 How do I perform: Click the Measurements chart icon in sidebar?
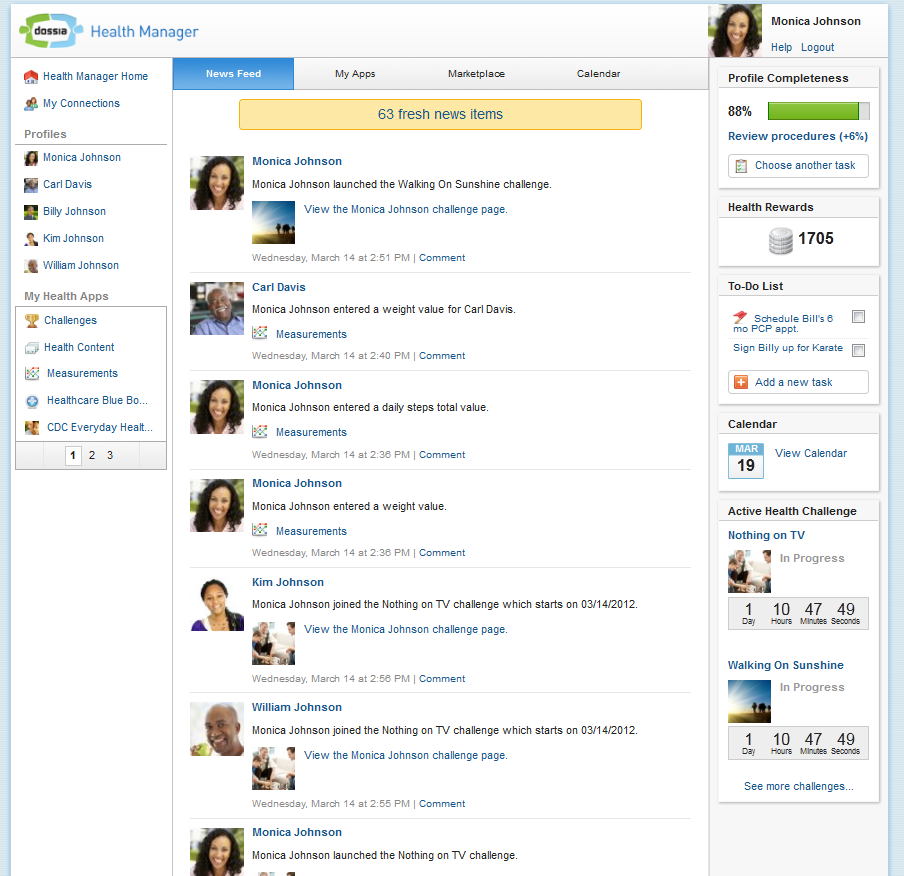(32, 374)
